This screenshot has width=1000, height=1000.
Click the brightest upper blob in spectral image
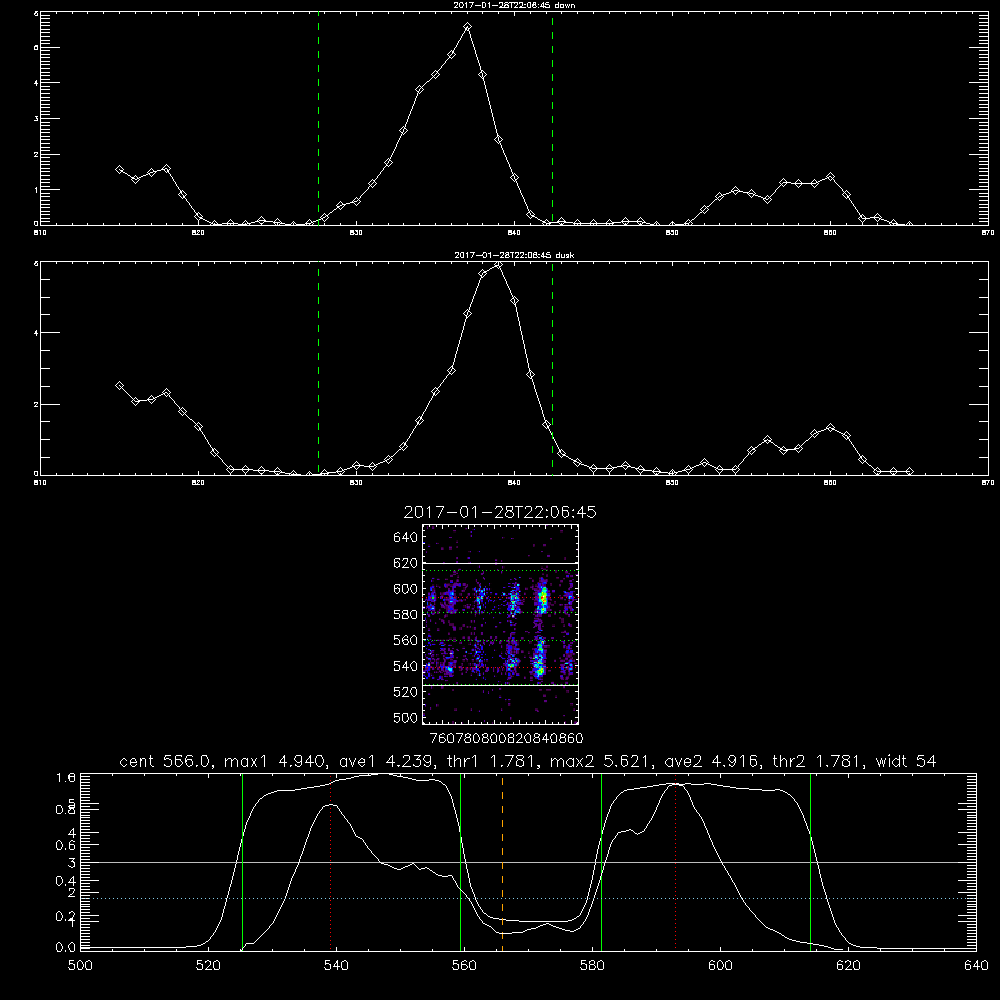pyautogui.click(x=543, y=598)
